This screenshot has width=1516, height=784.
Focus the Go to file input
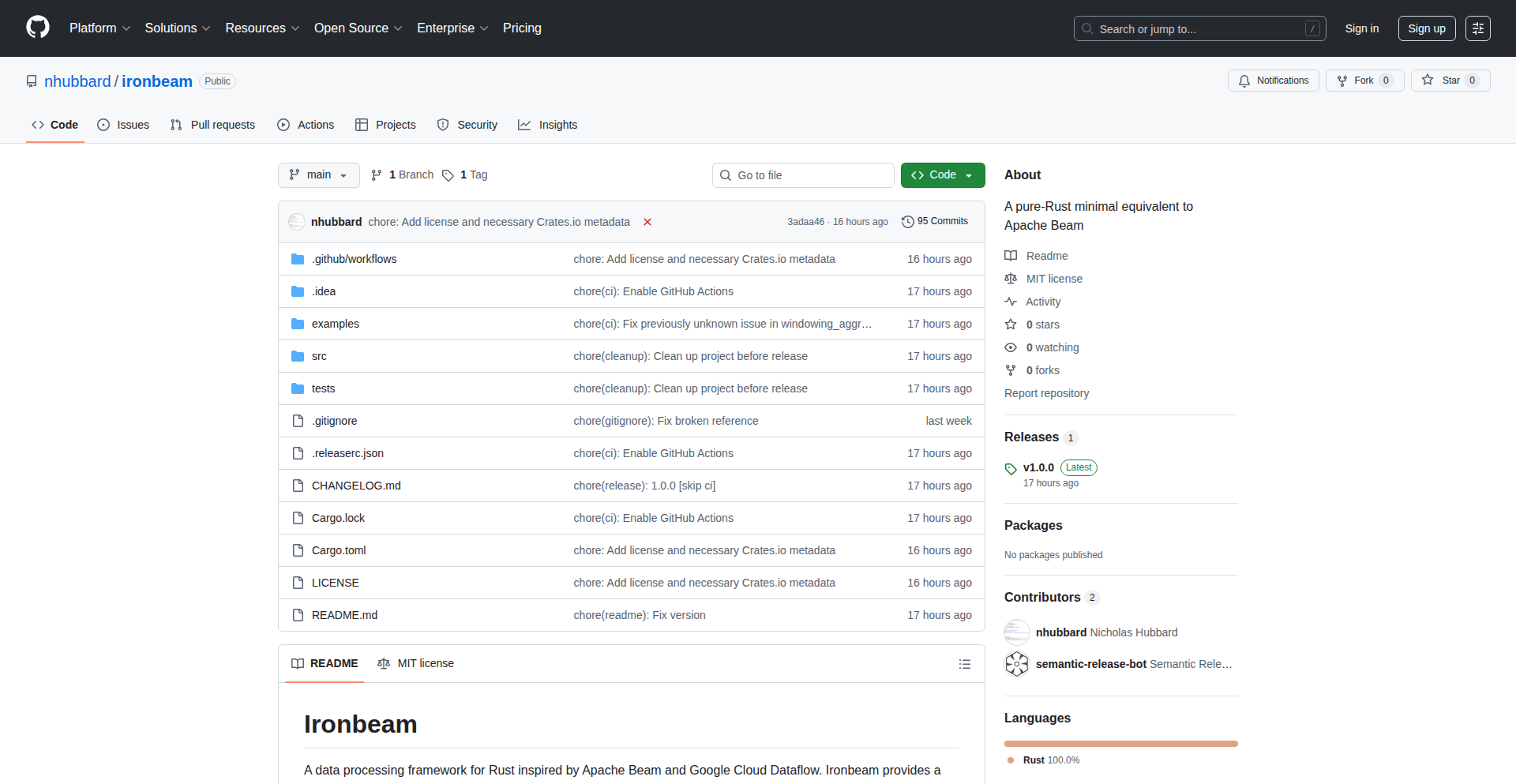(803, 175)
